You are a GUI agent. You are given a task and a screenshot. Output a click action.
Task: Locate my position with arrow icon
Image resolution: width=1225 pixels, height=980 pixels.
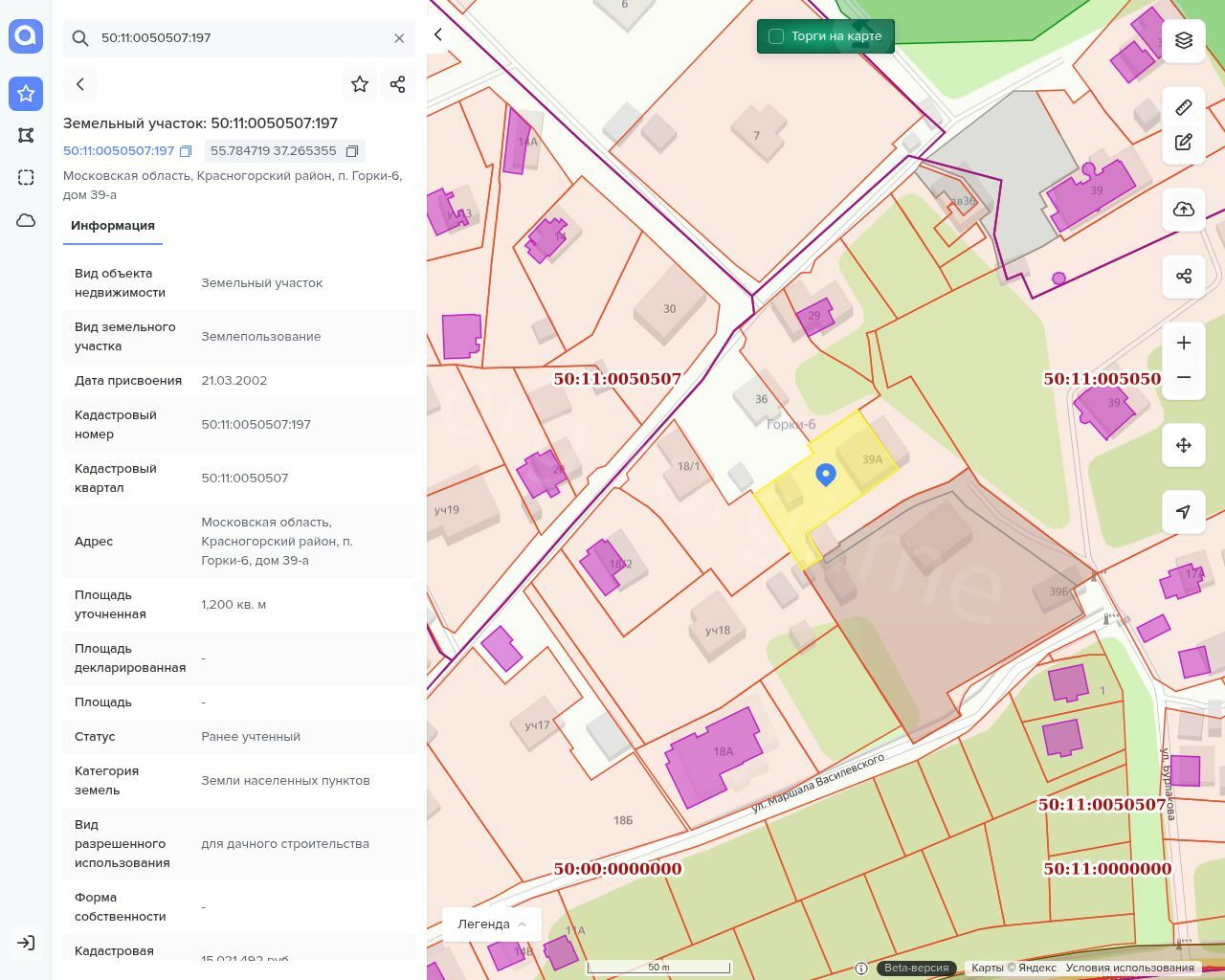pos(1184,512)
